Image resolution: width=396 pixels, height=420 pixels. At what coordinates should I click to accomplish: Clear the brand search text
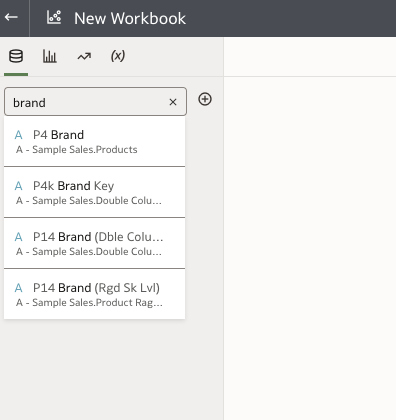pyautogui.click(x=173, y=102)
